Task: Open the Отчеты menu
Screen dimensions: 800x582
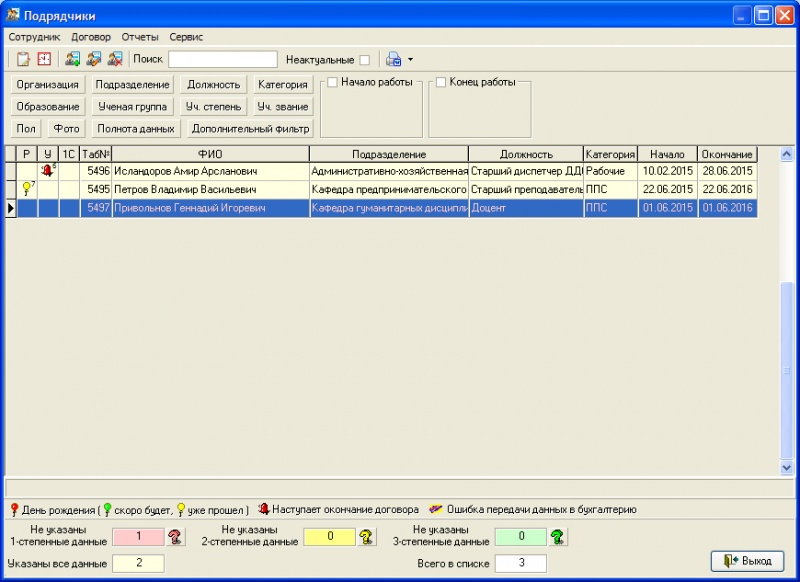Action: coord(140,37)
